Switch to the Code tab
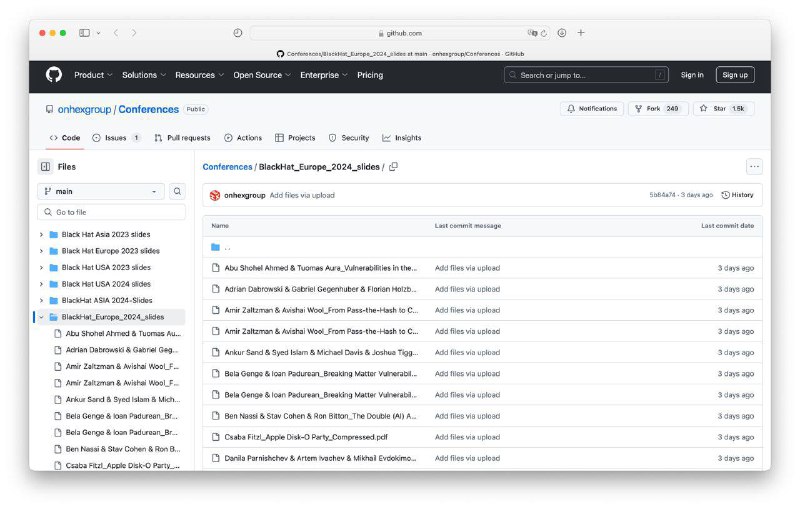The height and width of the screenshot is (509, 800). click(x=65, y=138)
